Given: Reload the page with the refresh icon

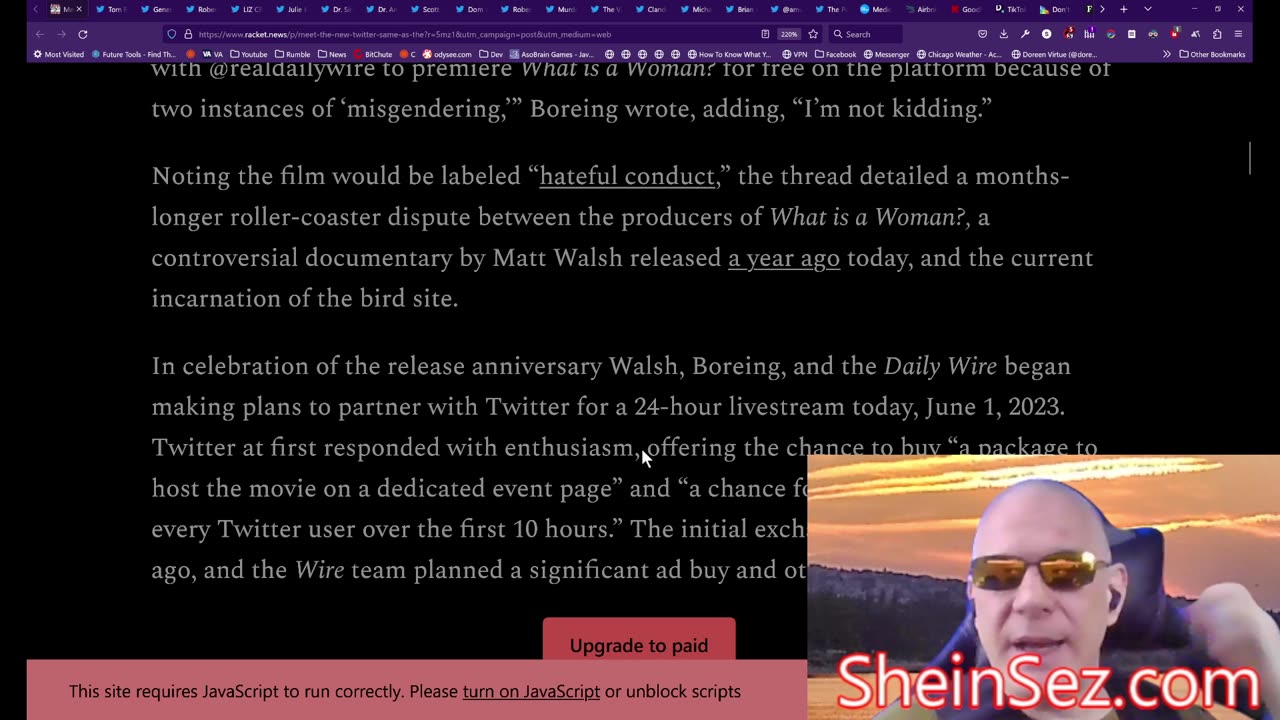Looking at the screenshot, I should (83, 34).
